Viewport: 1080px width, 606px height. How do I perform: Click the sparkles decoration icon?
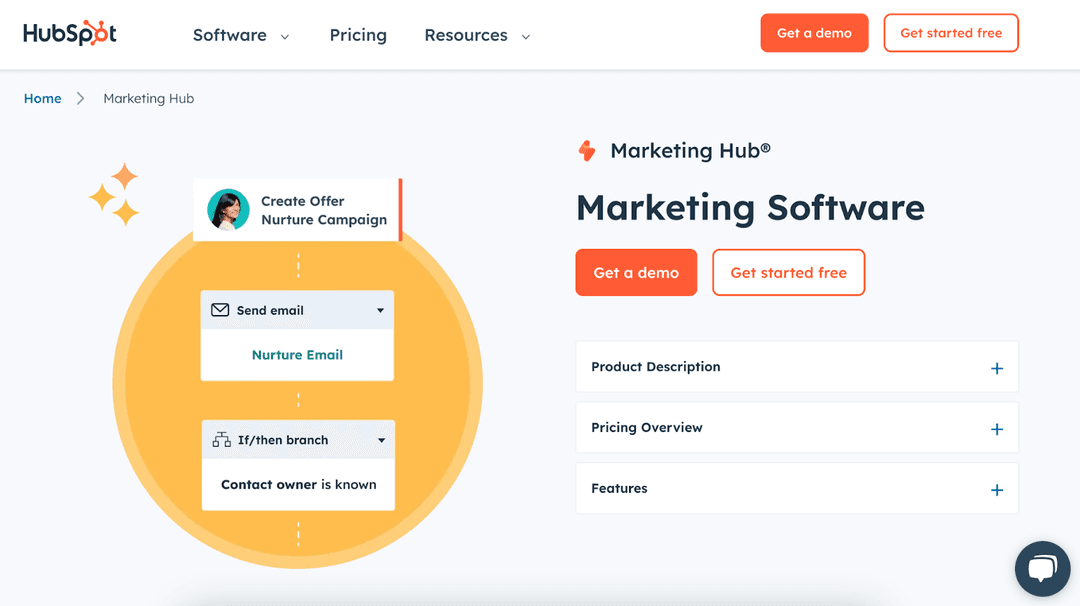(x=114, y=194)
